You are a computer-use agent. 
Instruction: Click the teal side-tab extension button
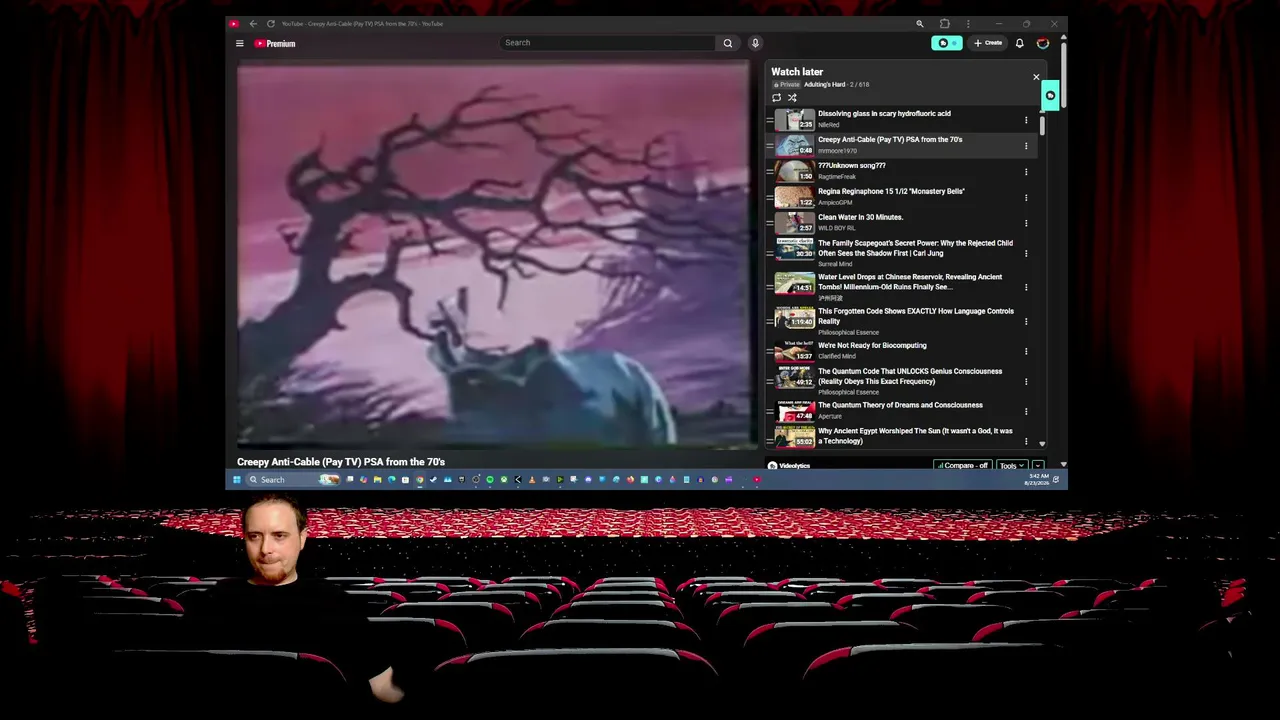(1050, 96)
